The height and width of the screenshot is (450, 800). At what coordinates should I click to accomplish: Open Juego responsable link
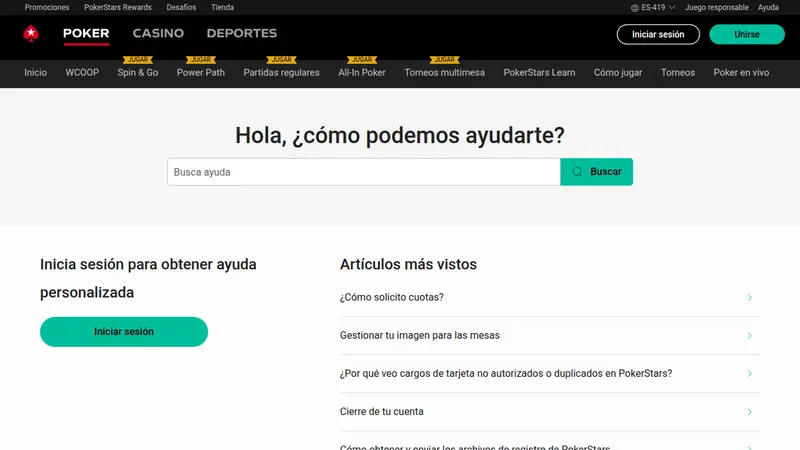tap(717, 8)
